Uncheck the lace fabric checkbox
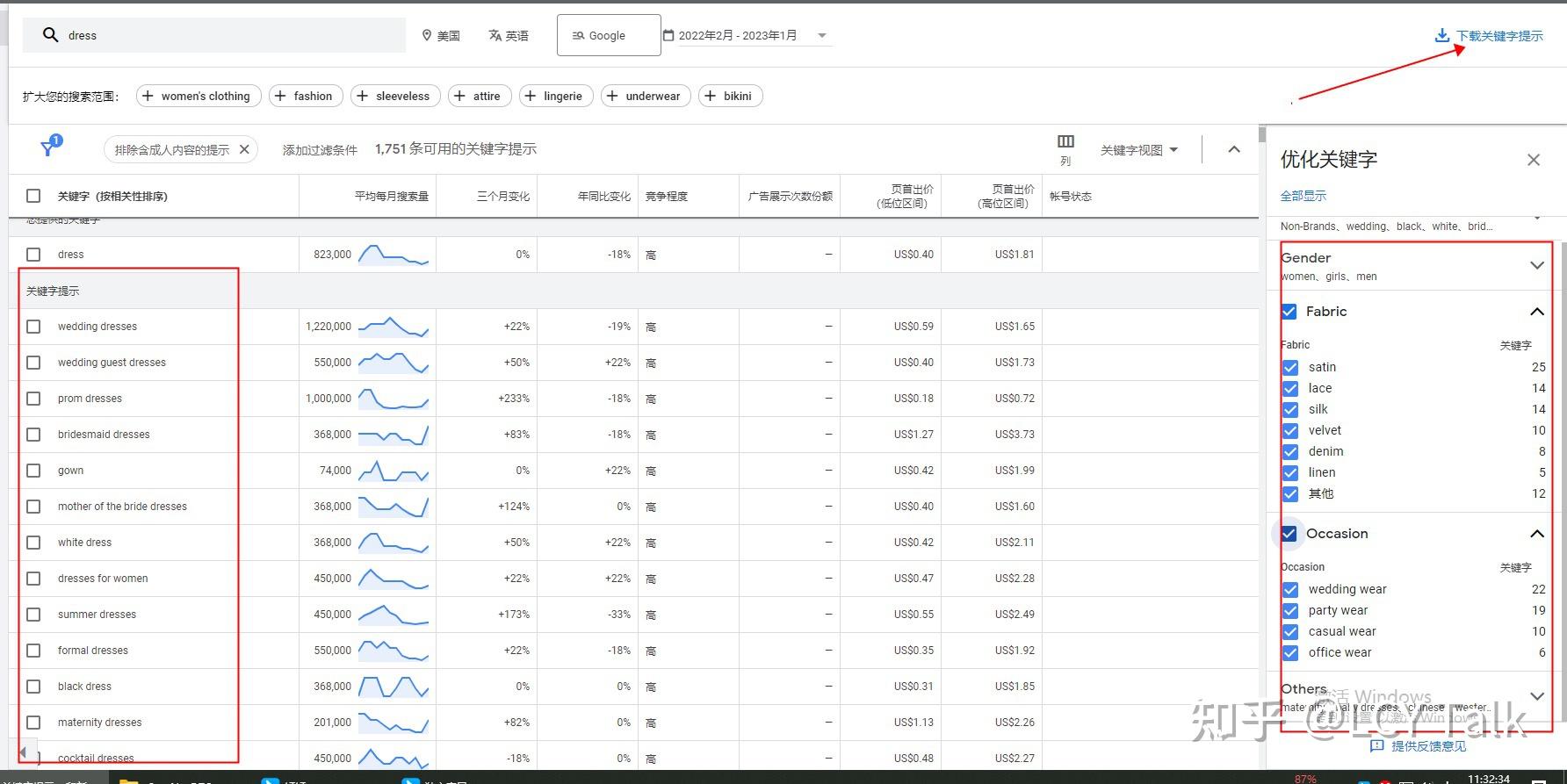Image resolution: width=1567 pixels, height=784 pixels. [1290, 388]
